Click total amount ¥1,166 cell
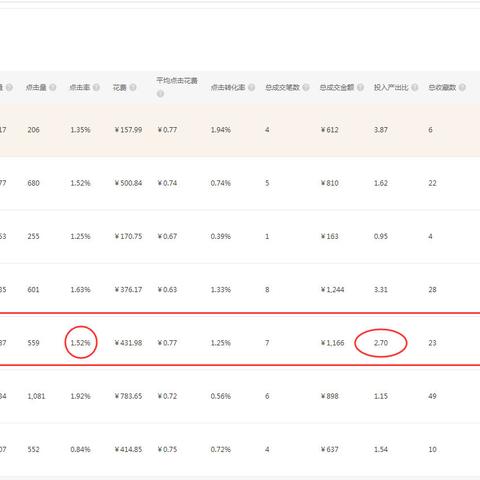 332,343
